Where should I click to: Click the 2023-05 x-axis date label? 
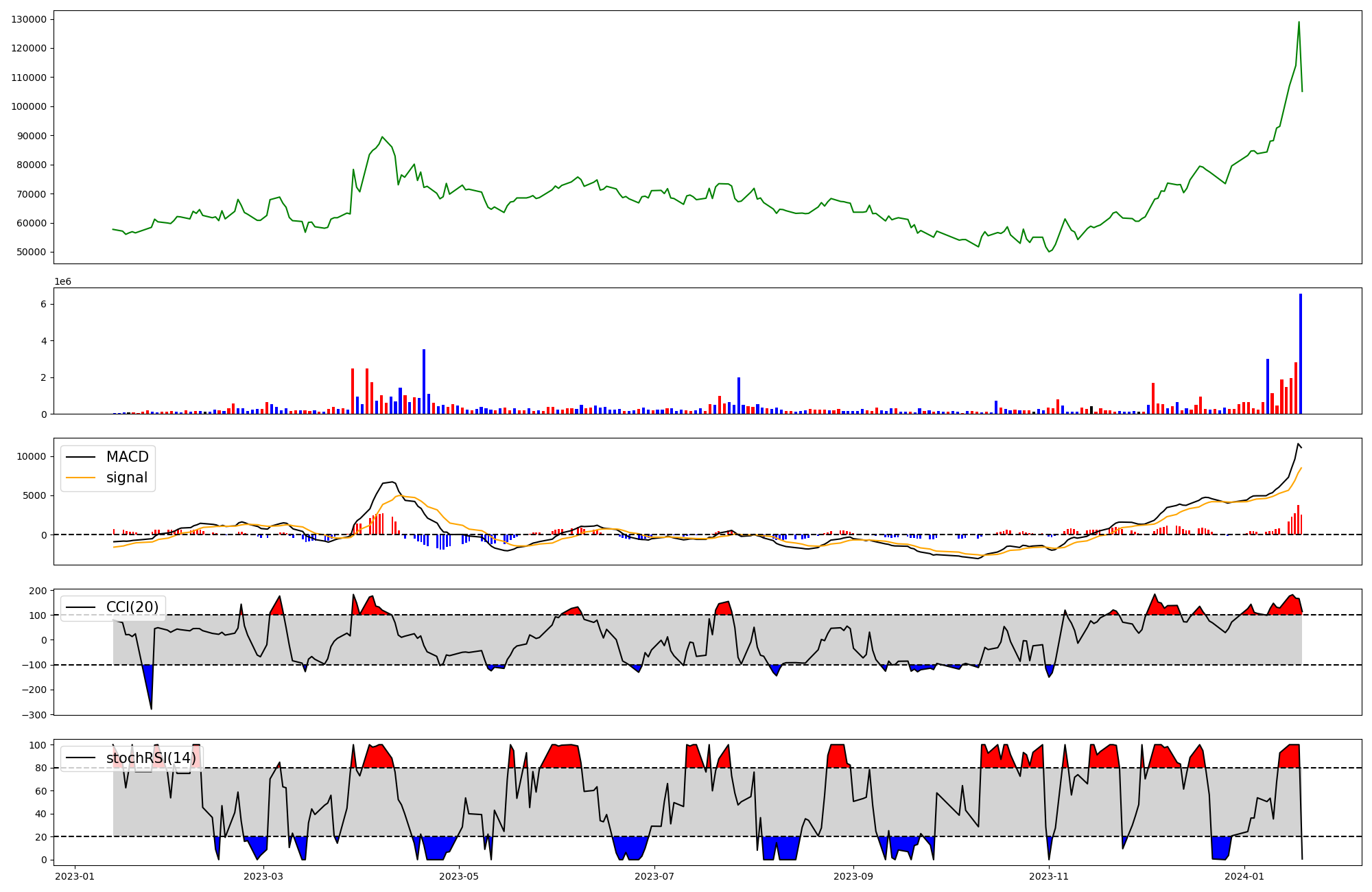click(x=459, y=876)
